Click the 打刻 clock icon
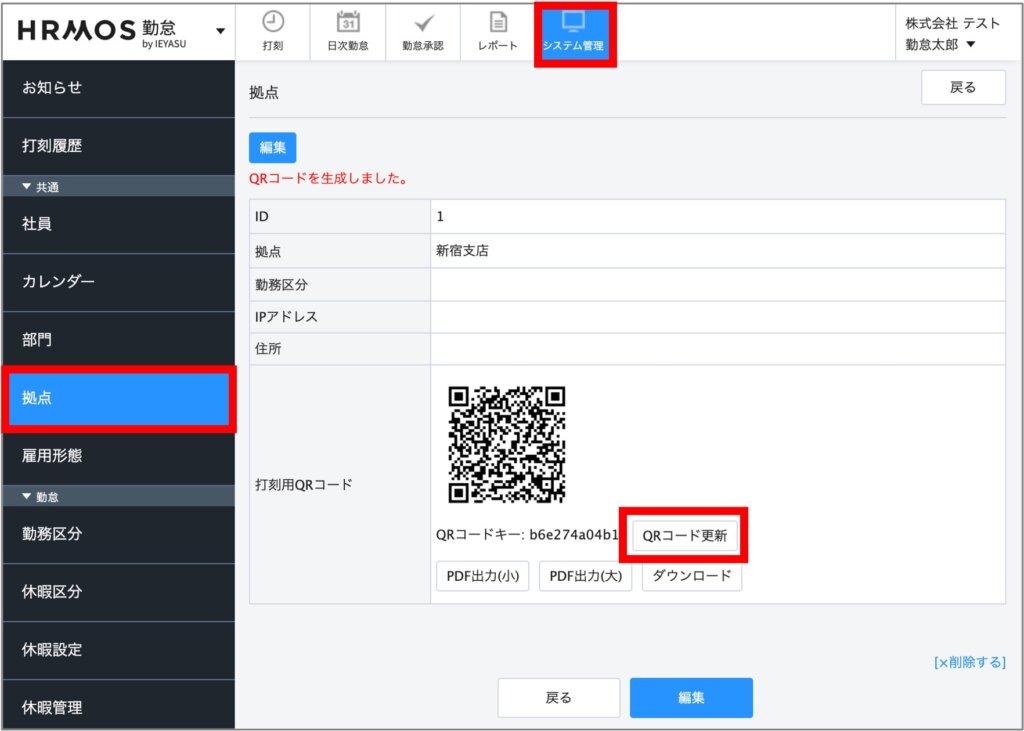This screenshot has height=731, width=1024. point(272,22)
